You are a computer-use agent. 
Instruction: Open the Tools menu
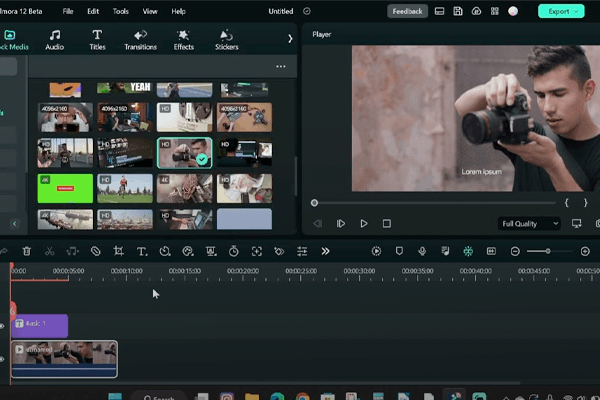point(121,11)
